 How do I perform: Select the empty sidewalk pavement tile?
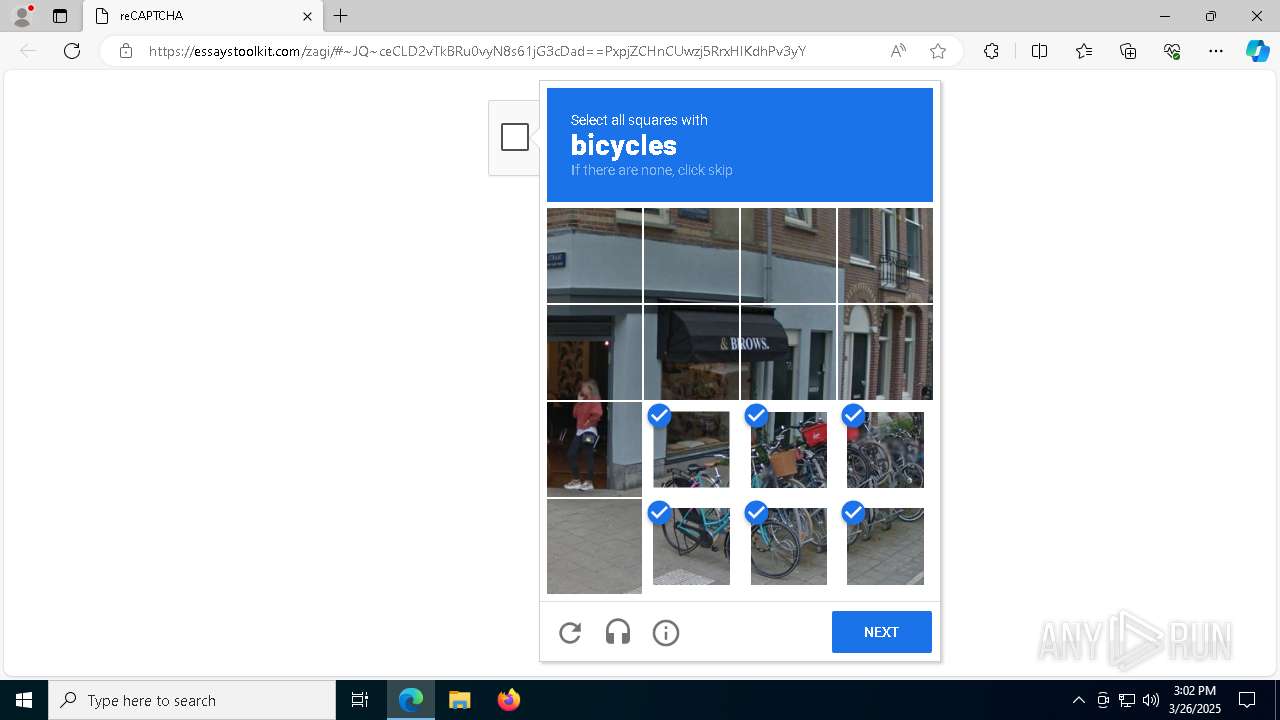click(x=594, y=546)
